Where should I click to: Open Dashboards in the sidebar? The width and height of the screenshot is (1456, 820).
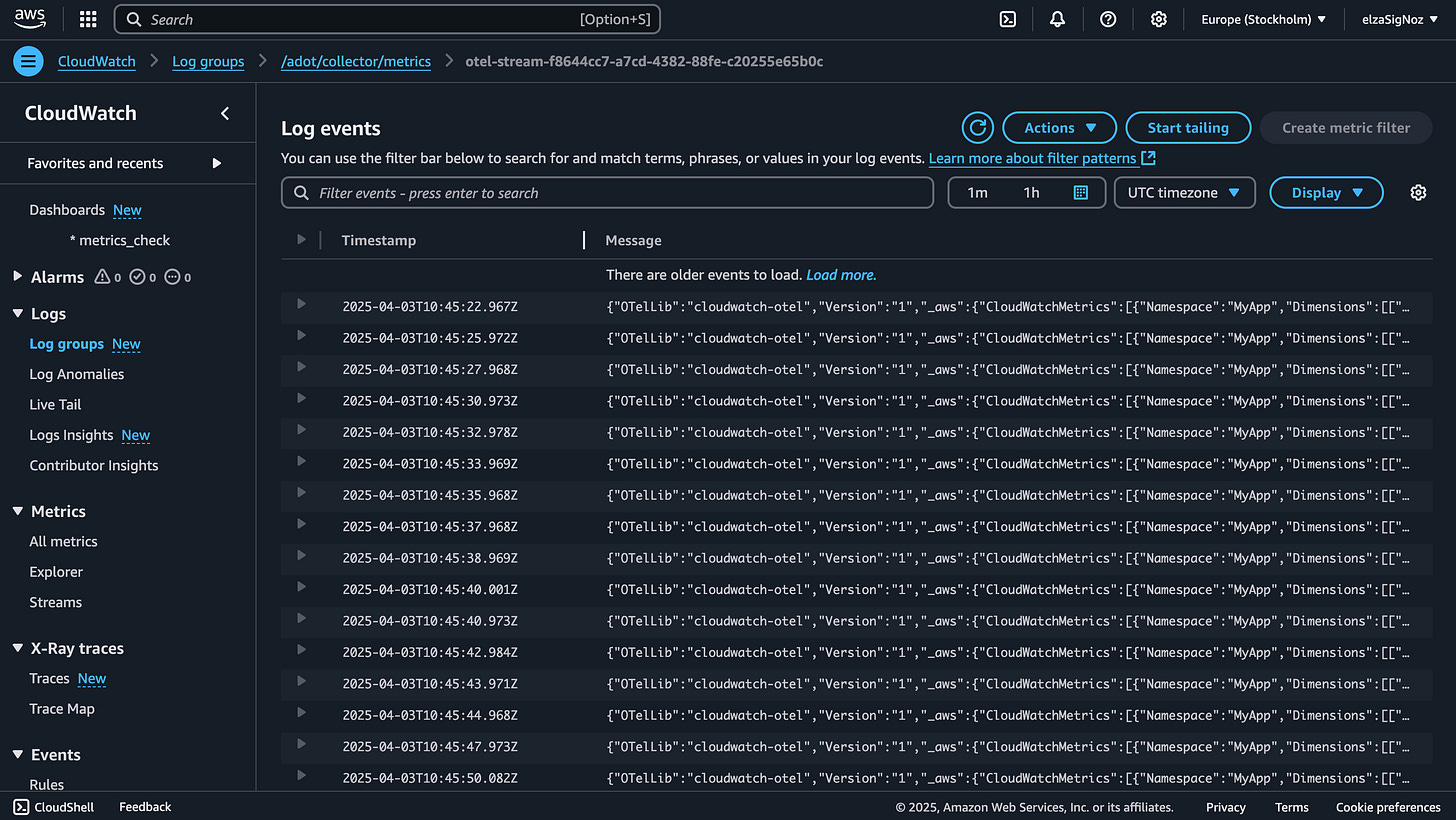pos(67,210)
